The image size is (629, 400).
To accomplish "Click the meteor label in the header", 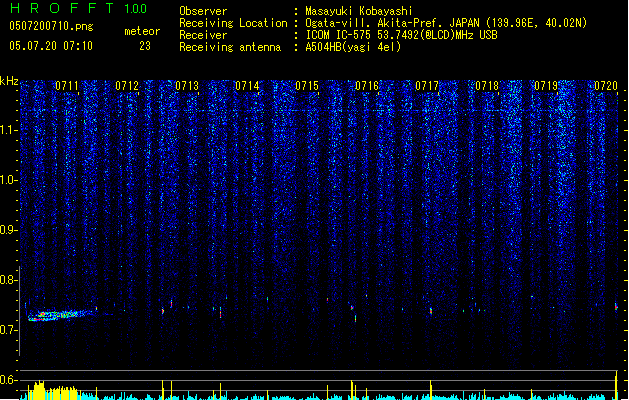I will (142, 31).
